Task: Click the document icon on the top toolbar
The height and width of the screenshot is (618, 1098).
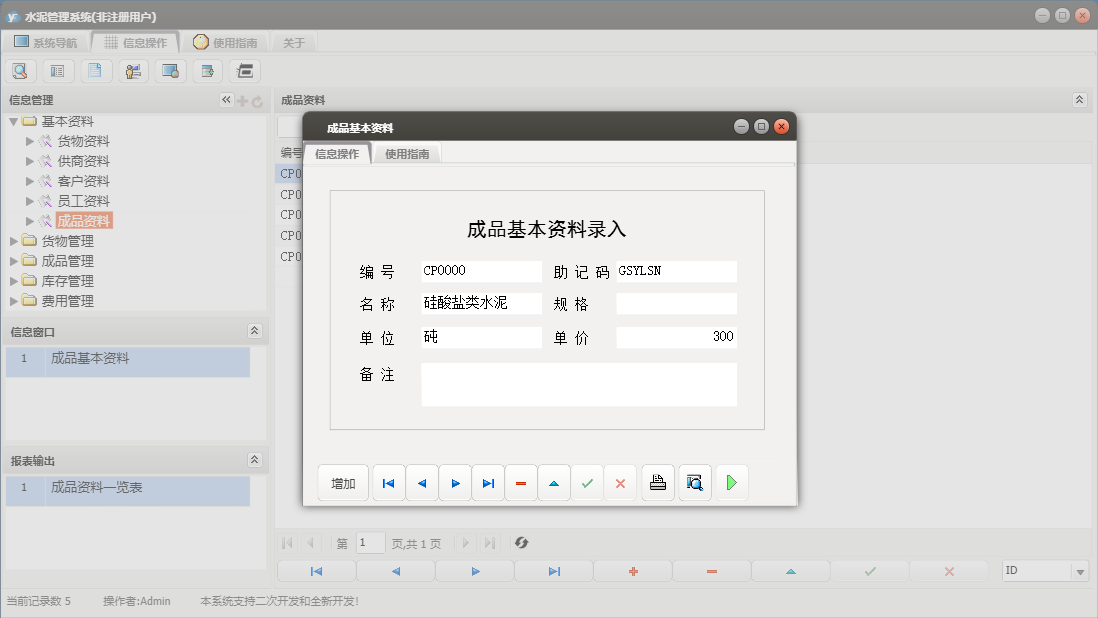Action: 95,70
